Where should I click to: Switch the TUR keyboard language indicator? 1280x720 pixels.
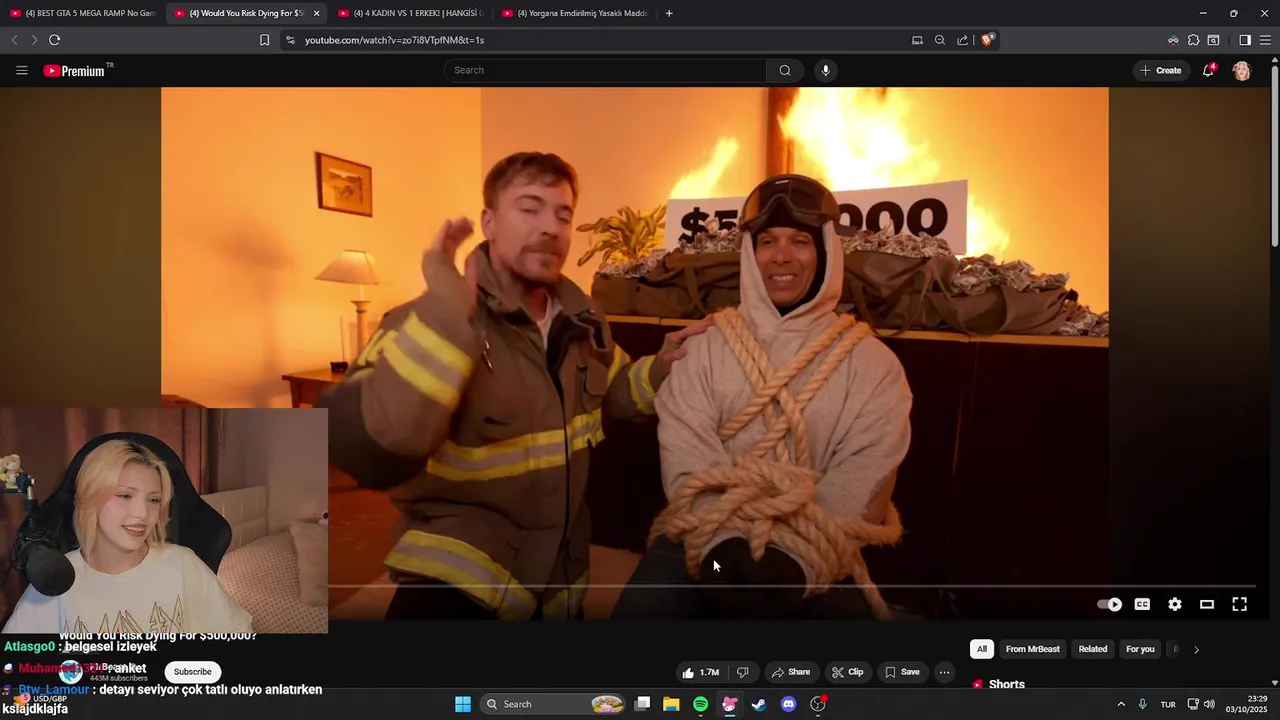(x=1168, y=704)
